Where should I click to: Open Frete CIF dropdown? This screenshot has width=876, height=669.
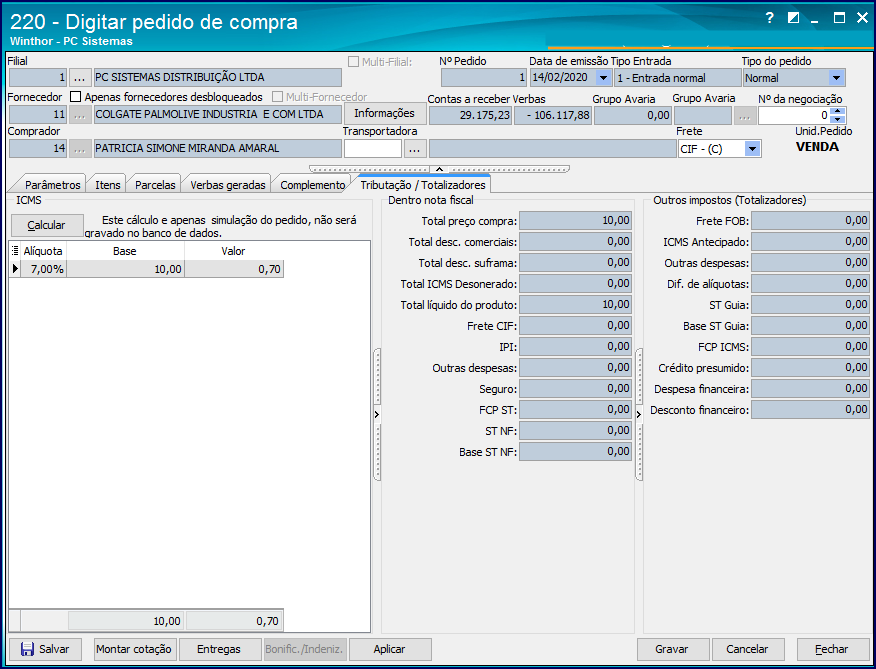tap(753, 149)
